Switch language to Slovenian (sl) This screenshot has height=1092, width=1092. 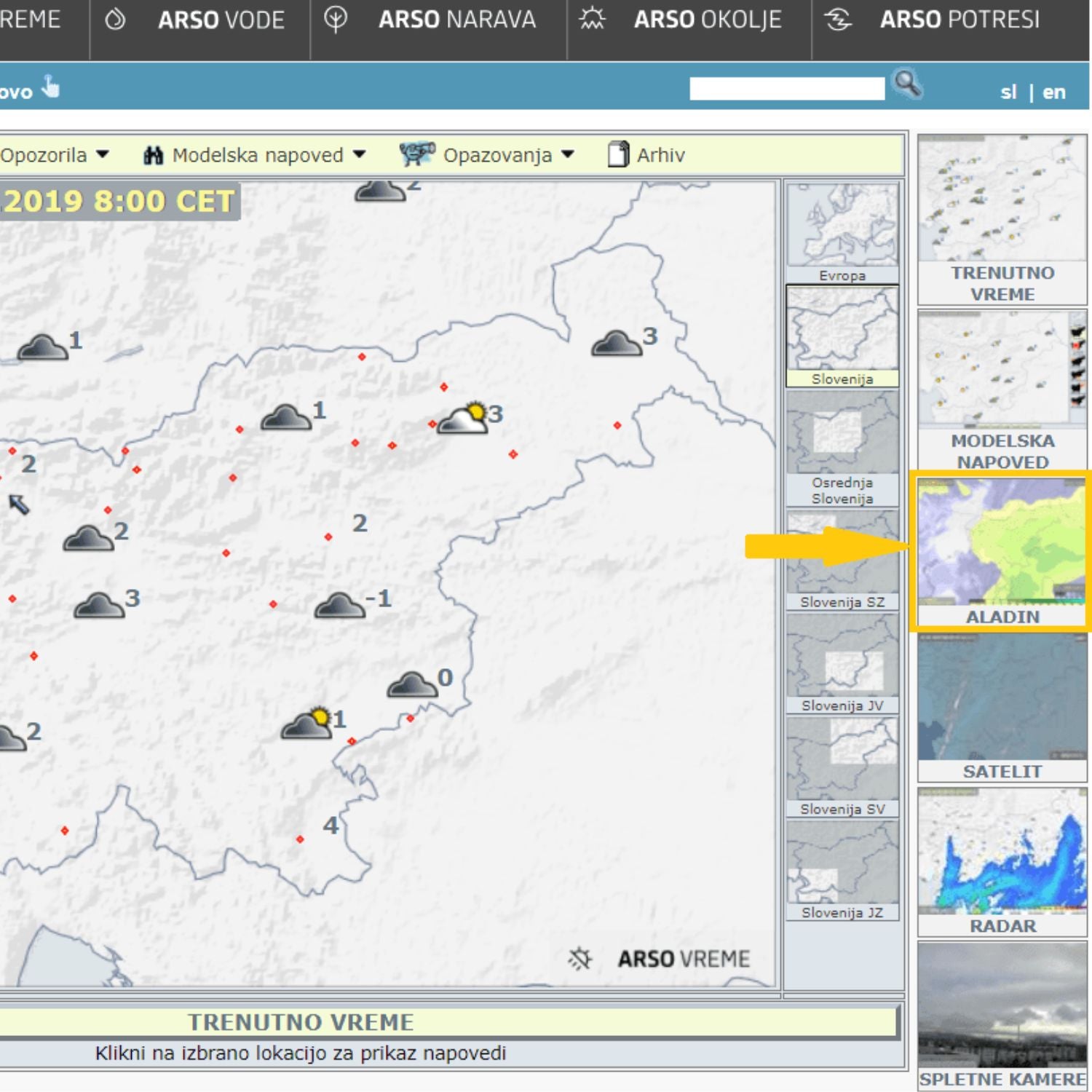pyautogui.click(x=1008, y=92)
